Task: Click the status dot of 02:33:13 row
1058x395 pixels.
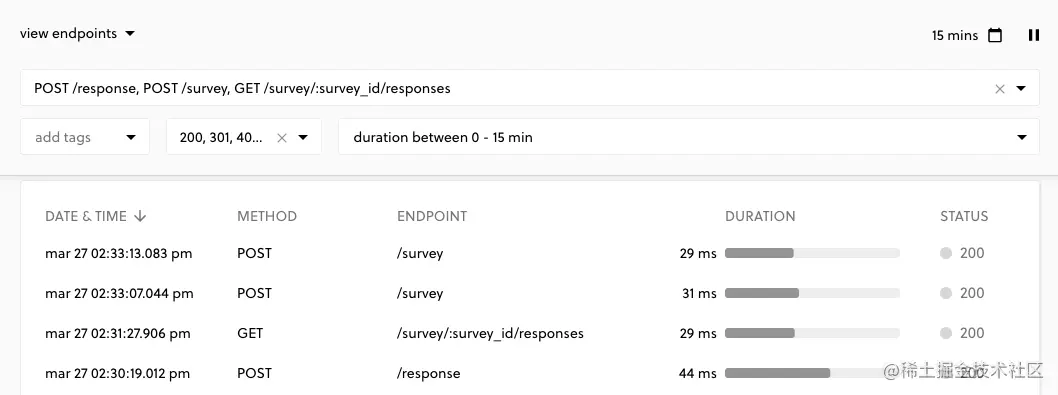Action: click(945, 253)
